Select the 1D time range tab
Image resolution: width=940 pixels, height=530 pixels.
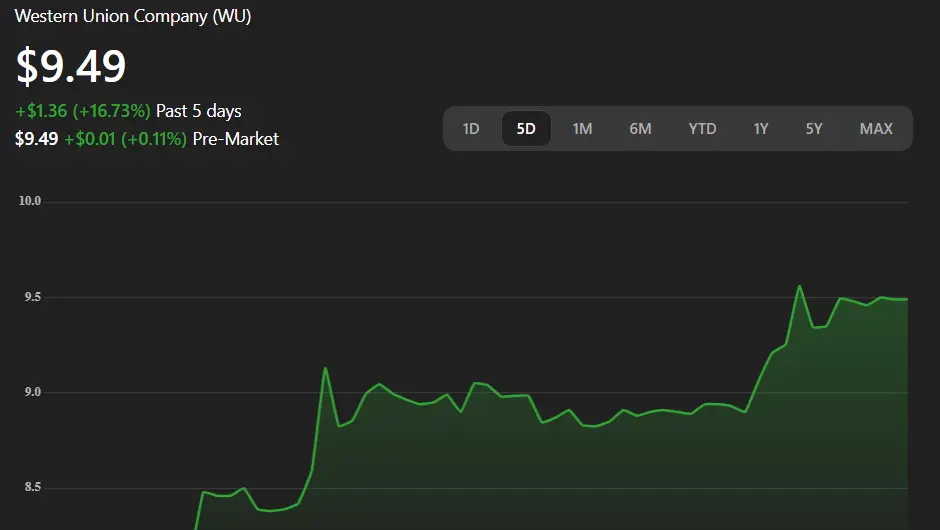[x=471, y=129]
